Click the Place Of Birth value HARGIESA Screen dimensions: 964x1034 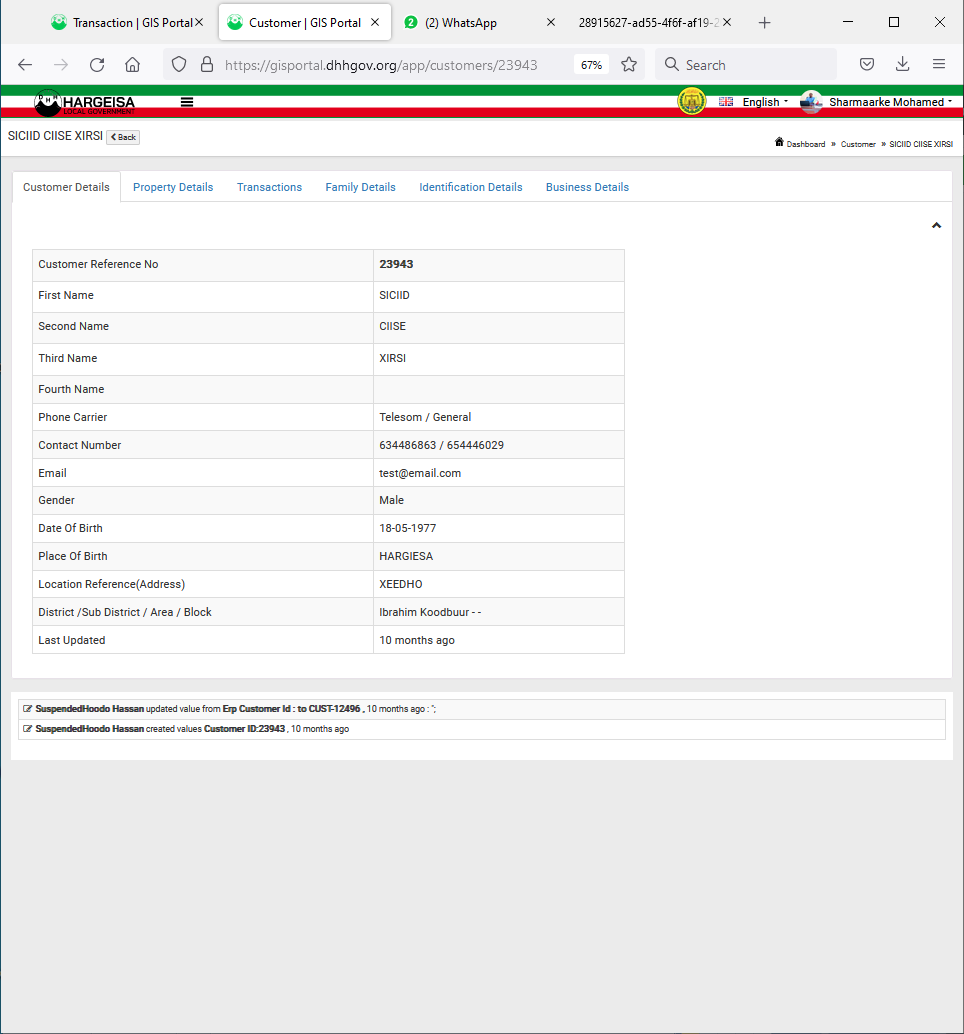pyautogui.click(x=406, y=557)
